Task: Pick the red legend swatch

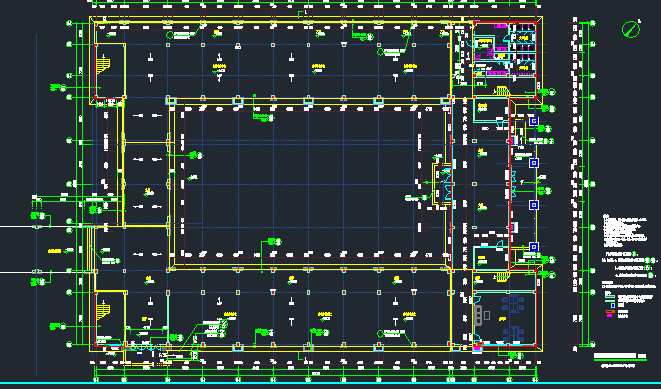Action: point(610,311)
